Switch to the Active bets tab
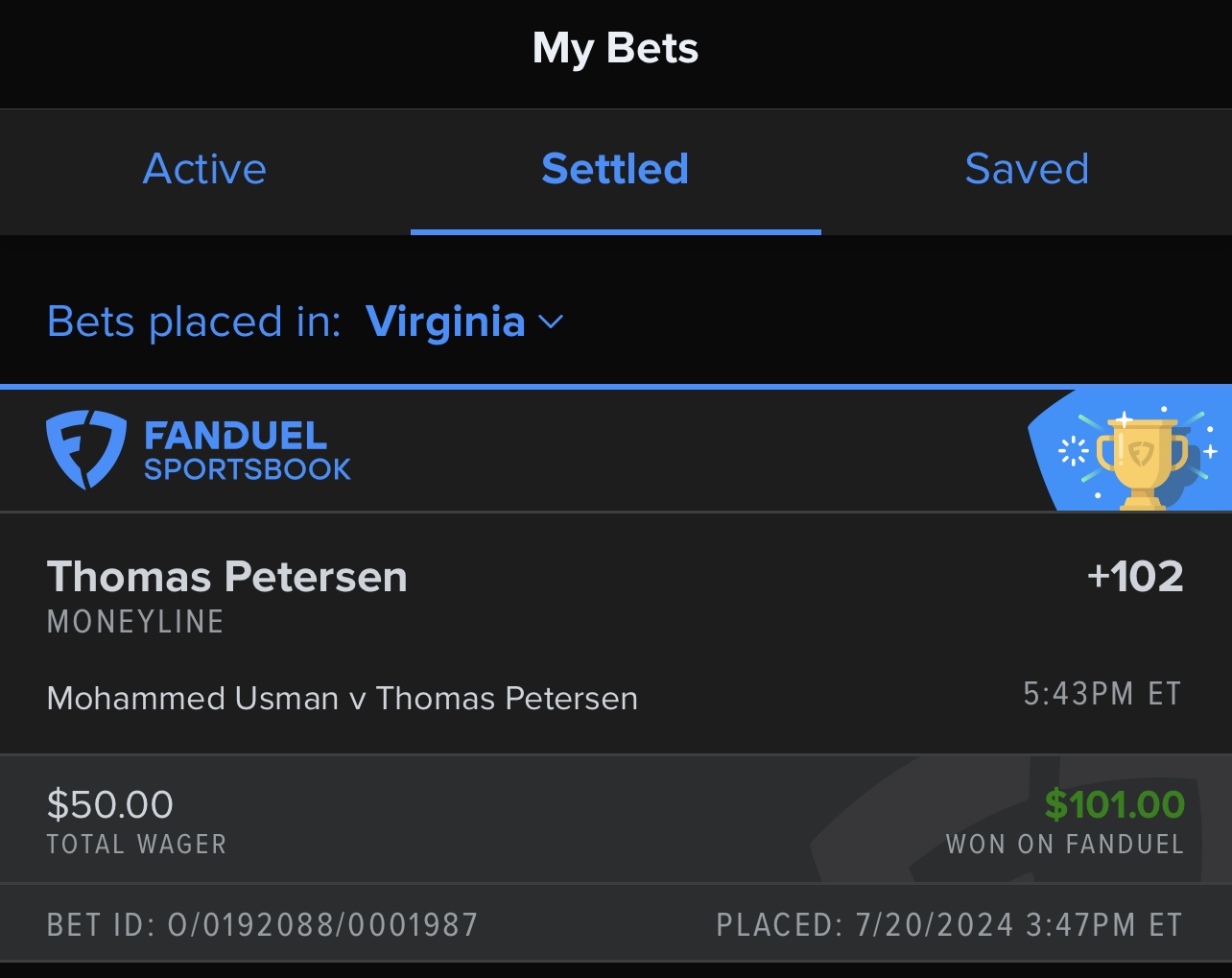 point(204,170)
